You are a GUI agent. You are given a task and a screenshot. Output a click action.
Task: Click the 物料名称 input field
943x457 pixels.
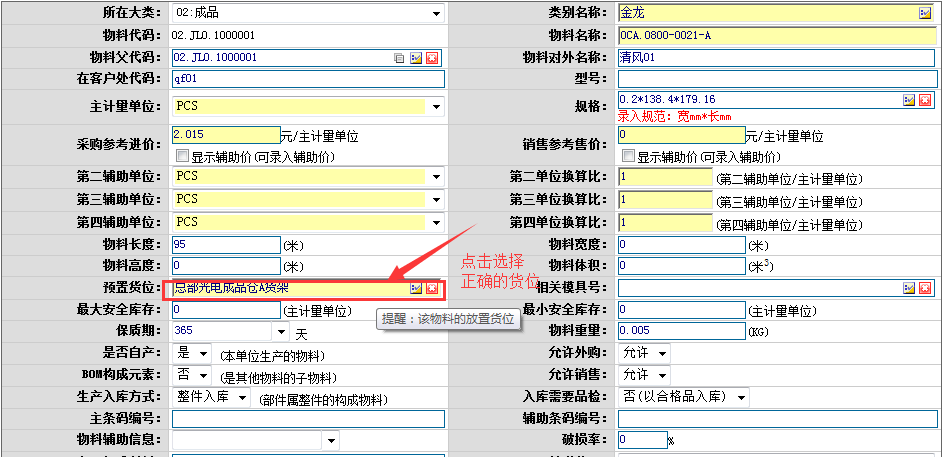point(778,36)
